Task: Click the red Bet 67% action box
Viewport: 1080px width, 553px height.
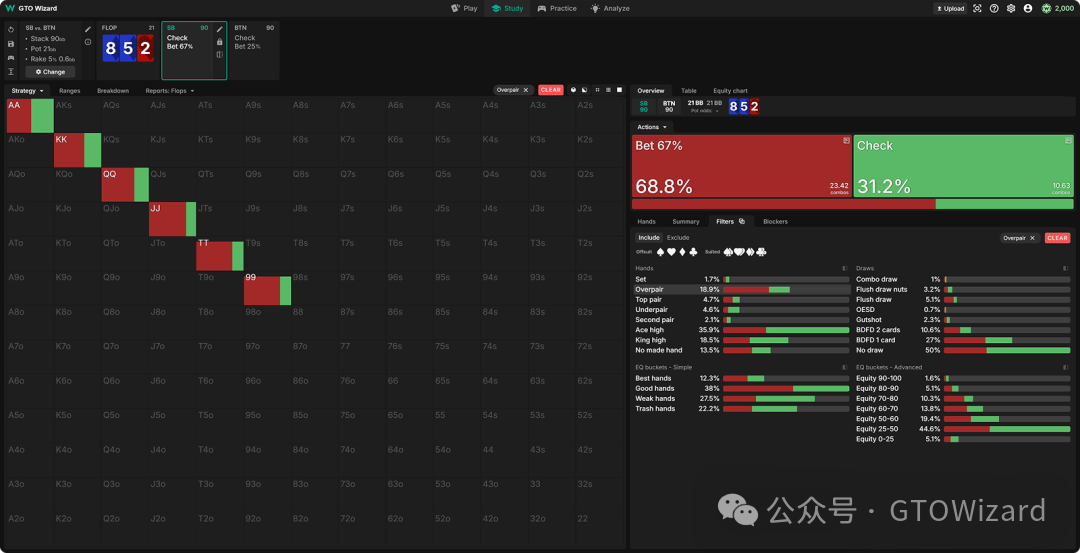Action: 741,166
